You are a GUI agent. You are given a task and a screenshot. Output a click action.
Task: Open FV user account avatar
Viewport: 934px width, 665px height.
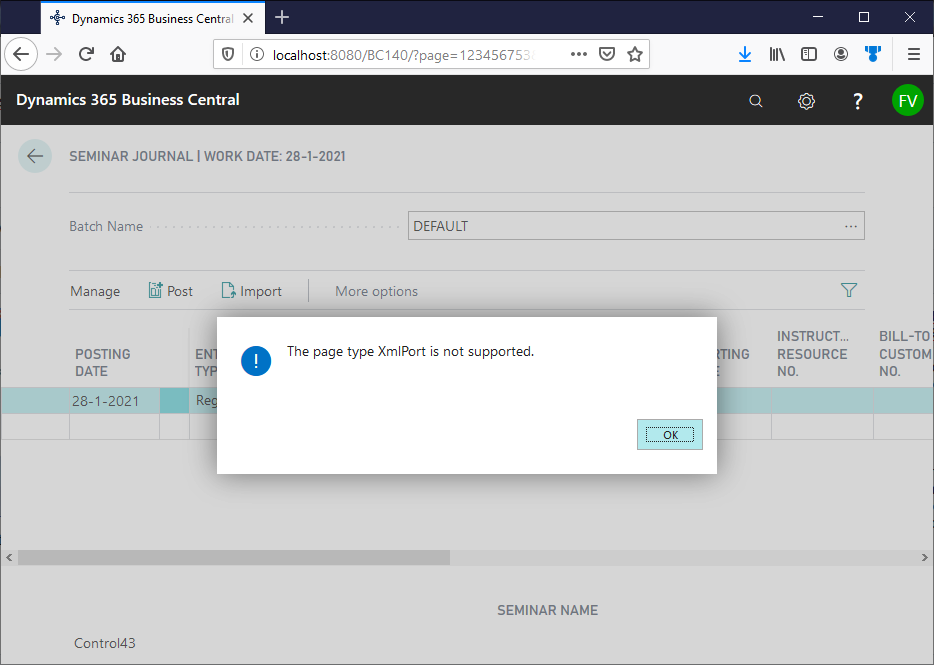(907, 100)
